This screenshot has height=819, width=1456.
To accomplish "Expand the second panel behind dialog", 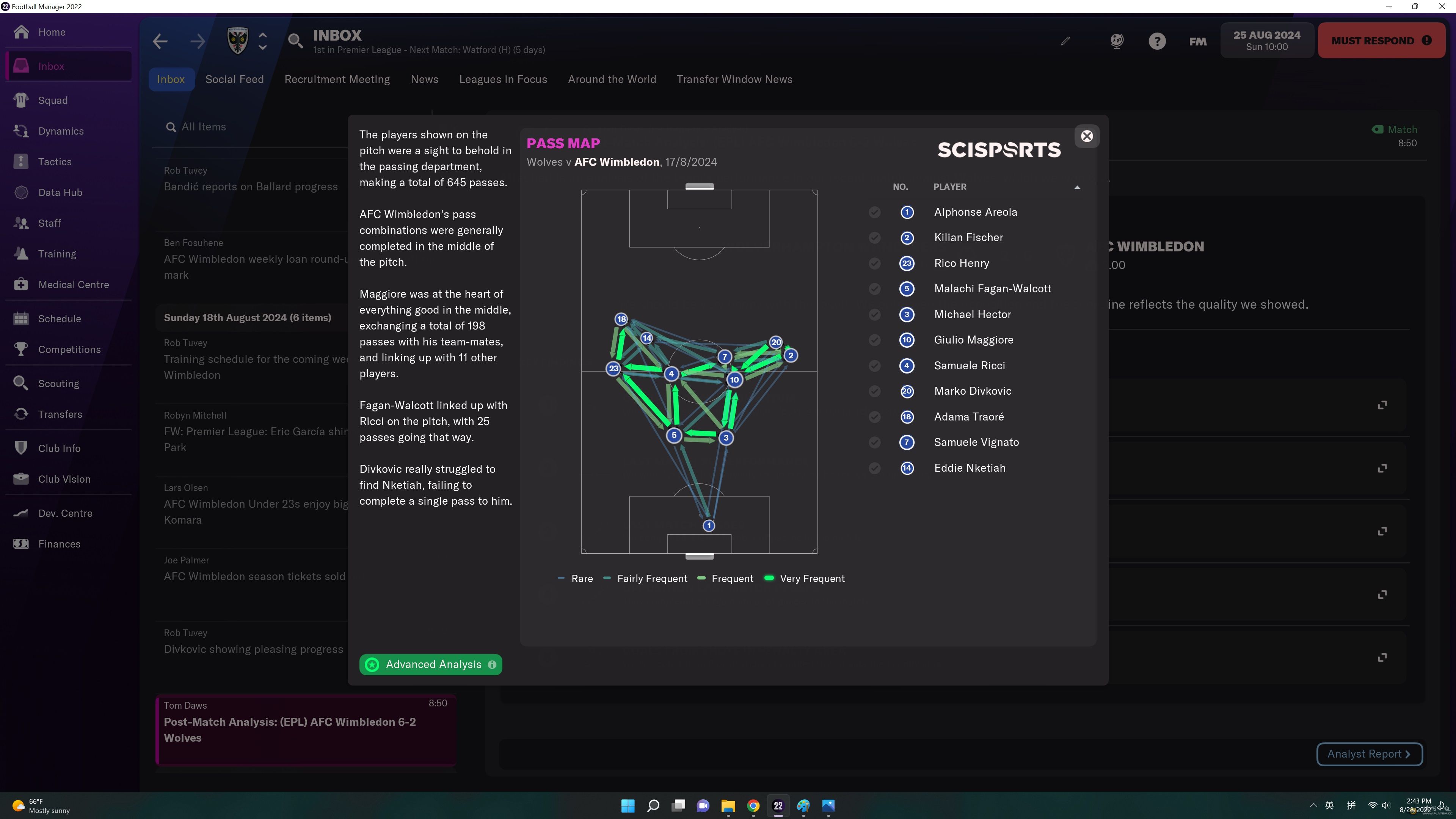I will click(x=1382, y=468).
